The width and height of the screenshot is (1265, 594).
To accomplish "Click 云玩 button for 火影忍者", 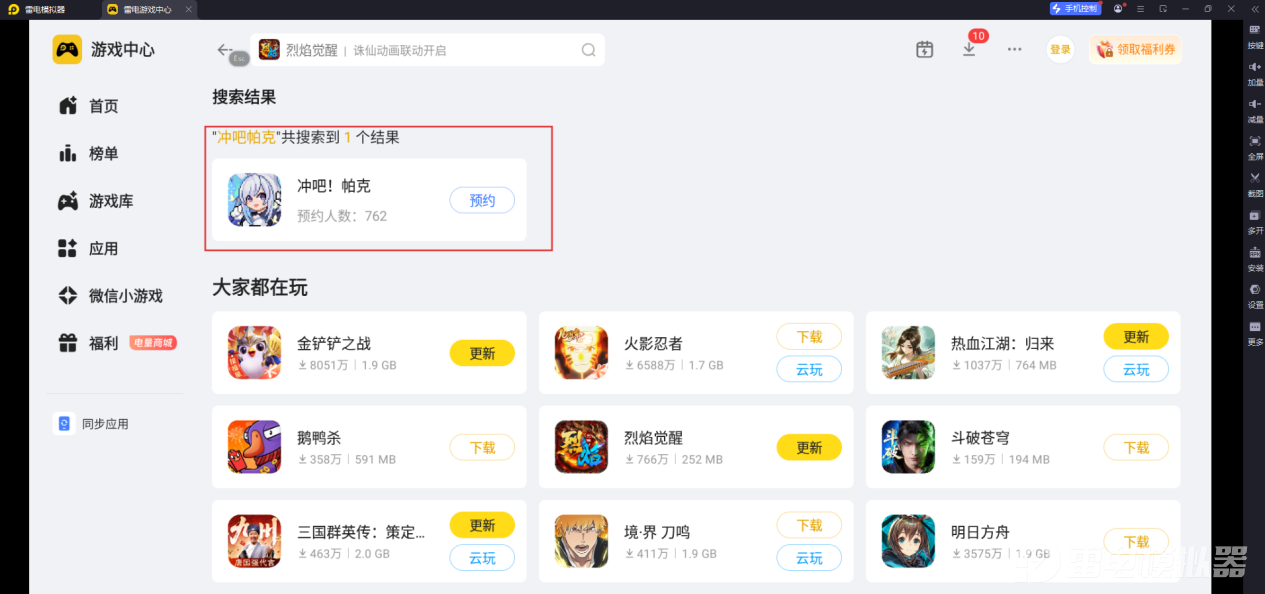I will tap(809, 369).
